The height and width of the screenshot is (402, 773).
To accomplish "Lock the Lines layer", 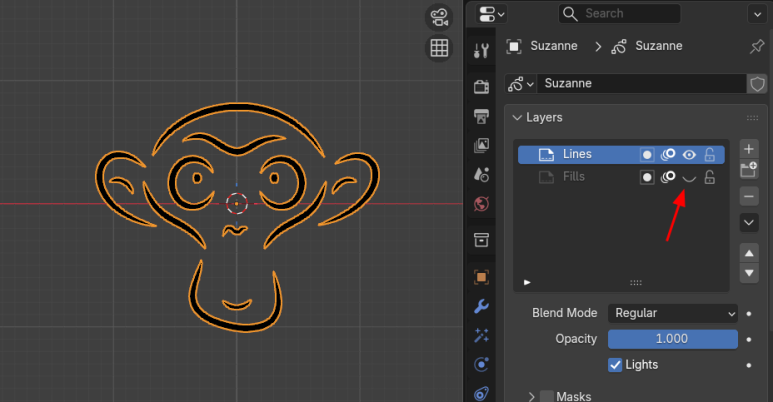I will [x=709, y=155].
